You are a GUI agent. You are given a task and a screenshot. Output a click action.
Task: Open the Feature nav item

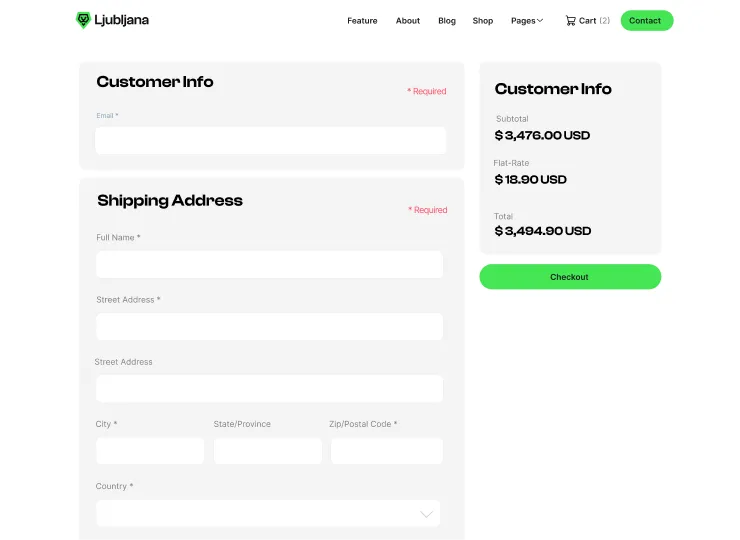[362, 21]
